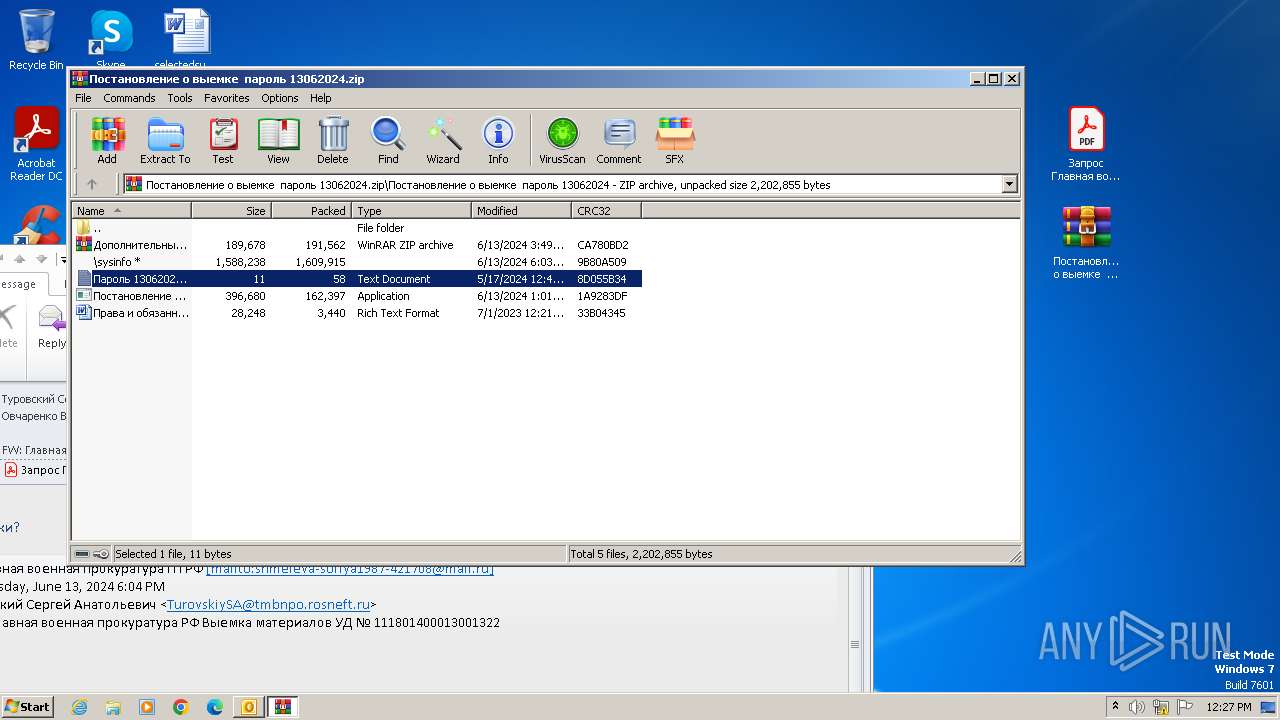Click CRC32 value CA780BD2

coord(602,245)
